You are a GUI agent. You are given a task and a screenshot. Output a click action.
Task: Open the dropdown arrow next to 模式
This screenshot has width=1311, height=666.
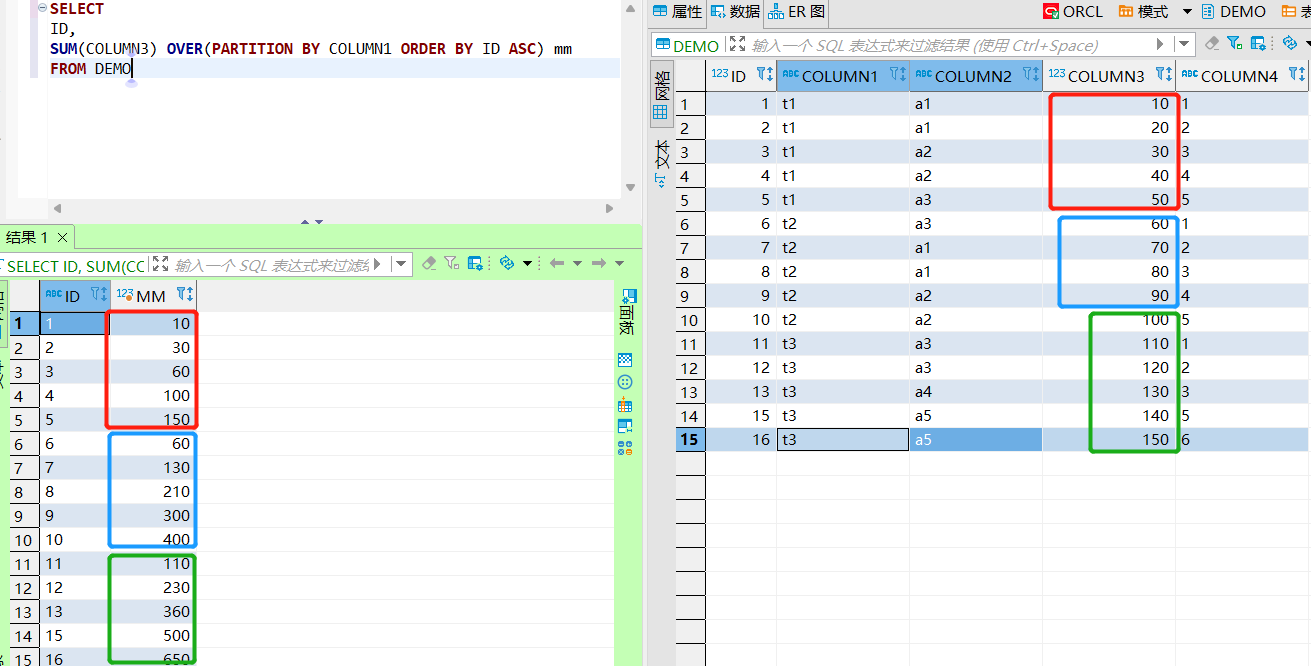point(1187,12)
